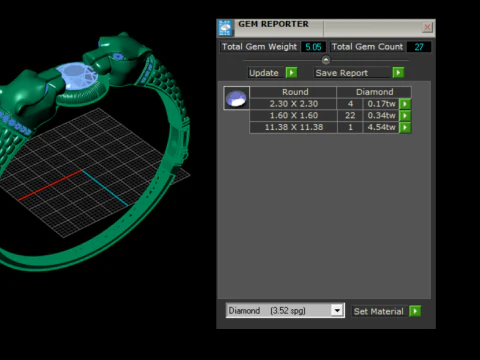The width and height of the screenshot is (480, 360).
Task: Click the Total Gem Weight label
Action: 259,47
